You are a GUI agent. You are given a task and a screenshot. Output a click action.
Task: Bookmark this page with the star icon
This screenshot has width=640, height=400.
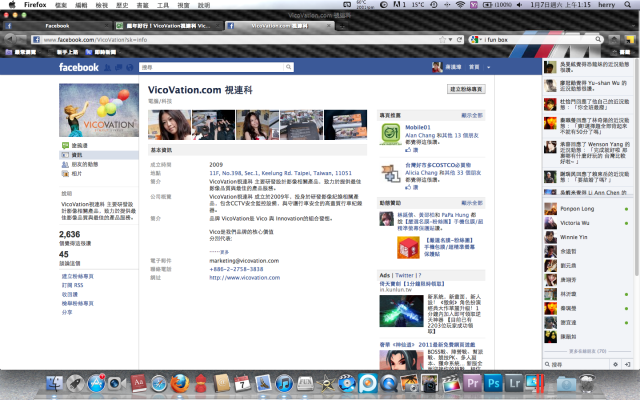coord(442,40)
